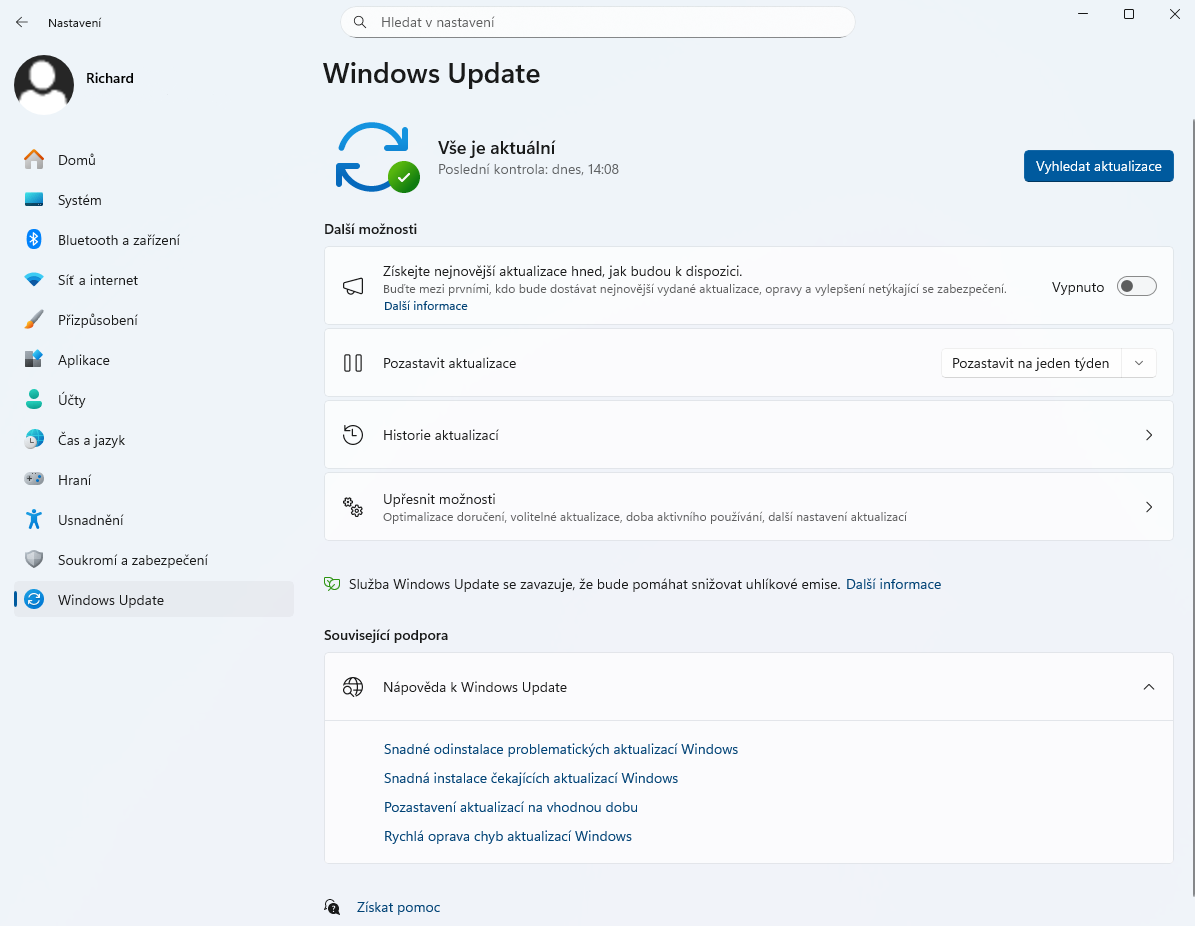The width and height of the screenshot is (1195, 926).
Task: Open the Bluetooth a zařízení section icon
Action: 32,240
